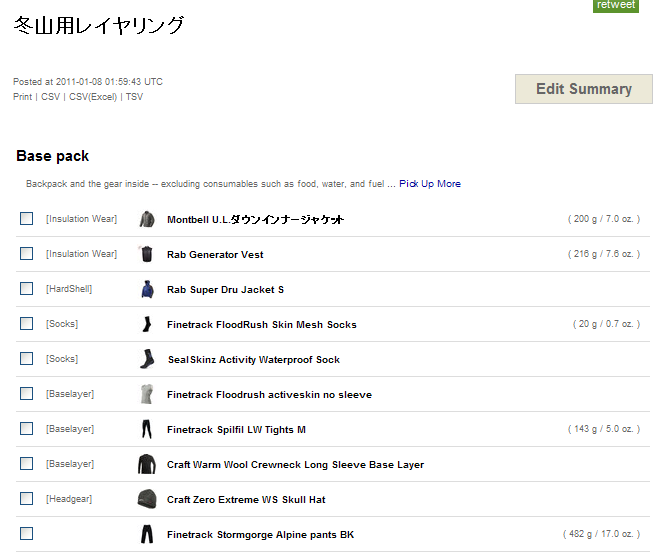The height and width of the screenshot is (559, 657).
Task: Click the Craft Warm Wool Crewneck icon
Action: (147, 464)
